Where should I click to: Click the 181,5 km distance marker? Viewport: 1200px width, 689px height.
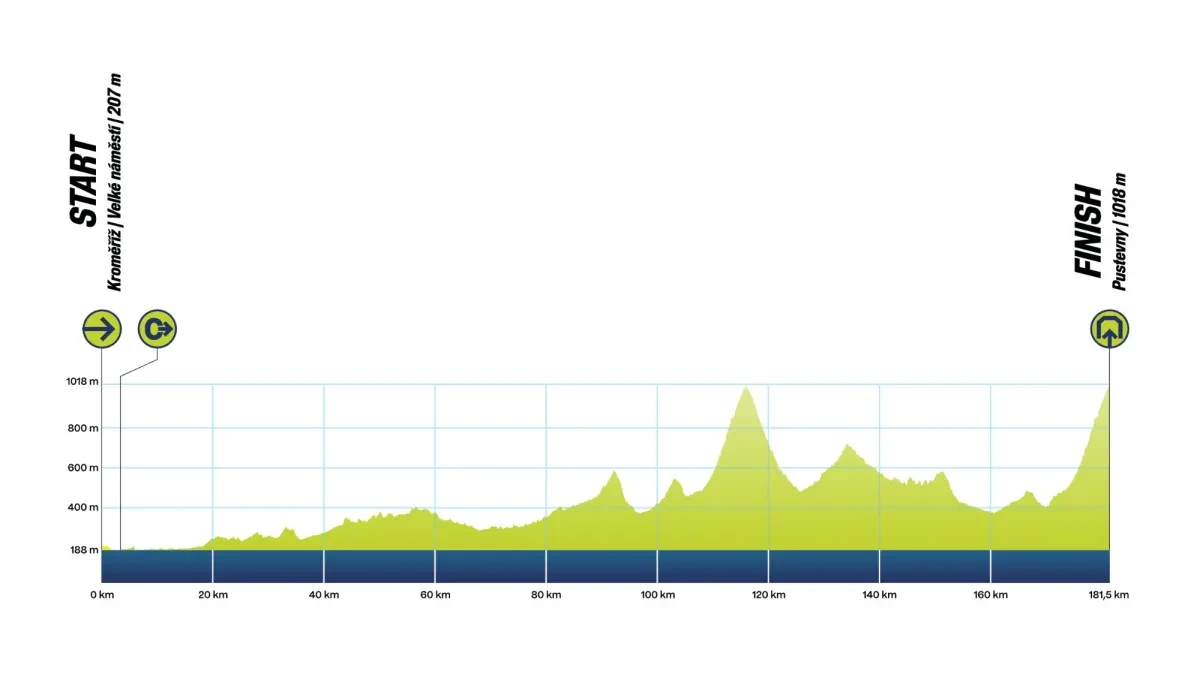pyautogui.click(x=1107, y=595)
